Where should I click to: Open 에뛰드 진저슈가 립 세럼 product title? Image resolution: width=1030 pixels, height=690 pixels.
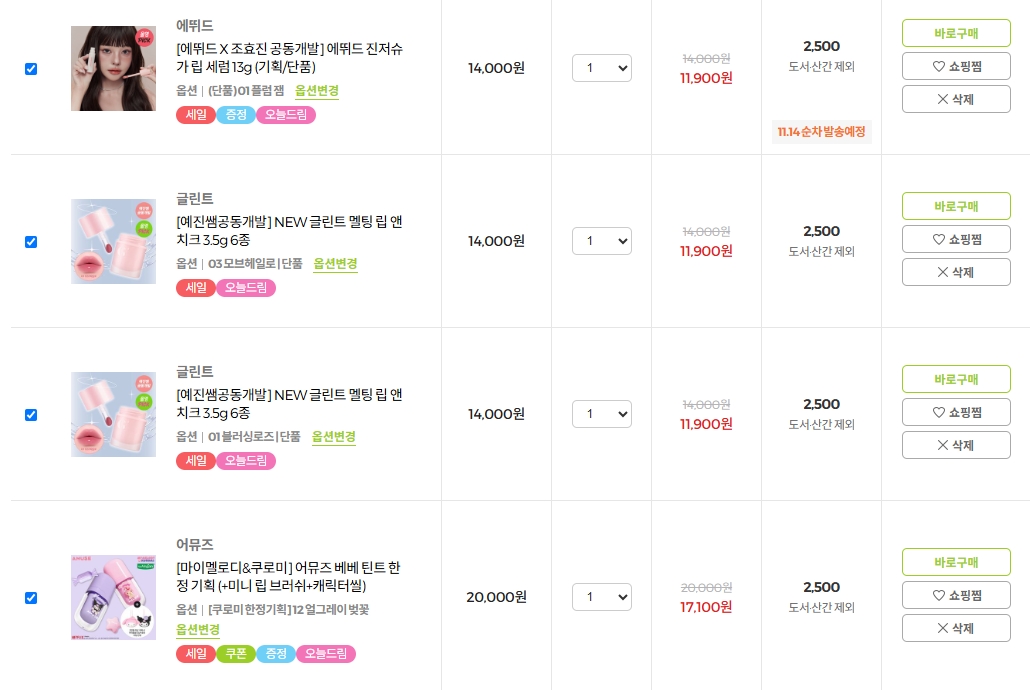coord(289,58)
